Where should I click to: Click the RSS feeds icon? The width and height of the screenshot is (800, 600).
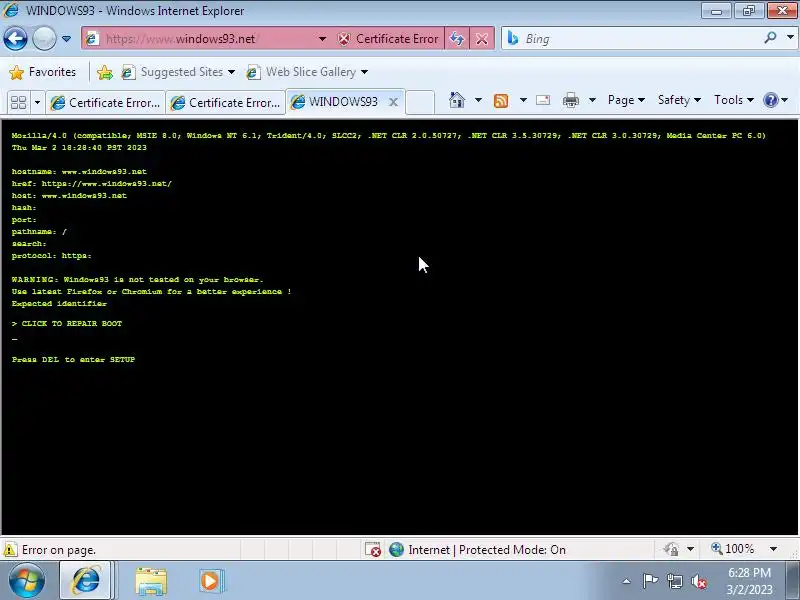[501, 101]
